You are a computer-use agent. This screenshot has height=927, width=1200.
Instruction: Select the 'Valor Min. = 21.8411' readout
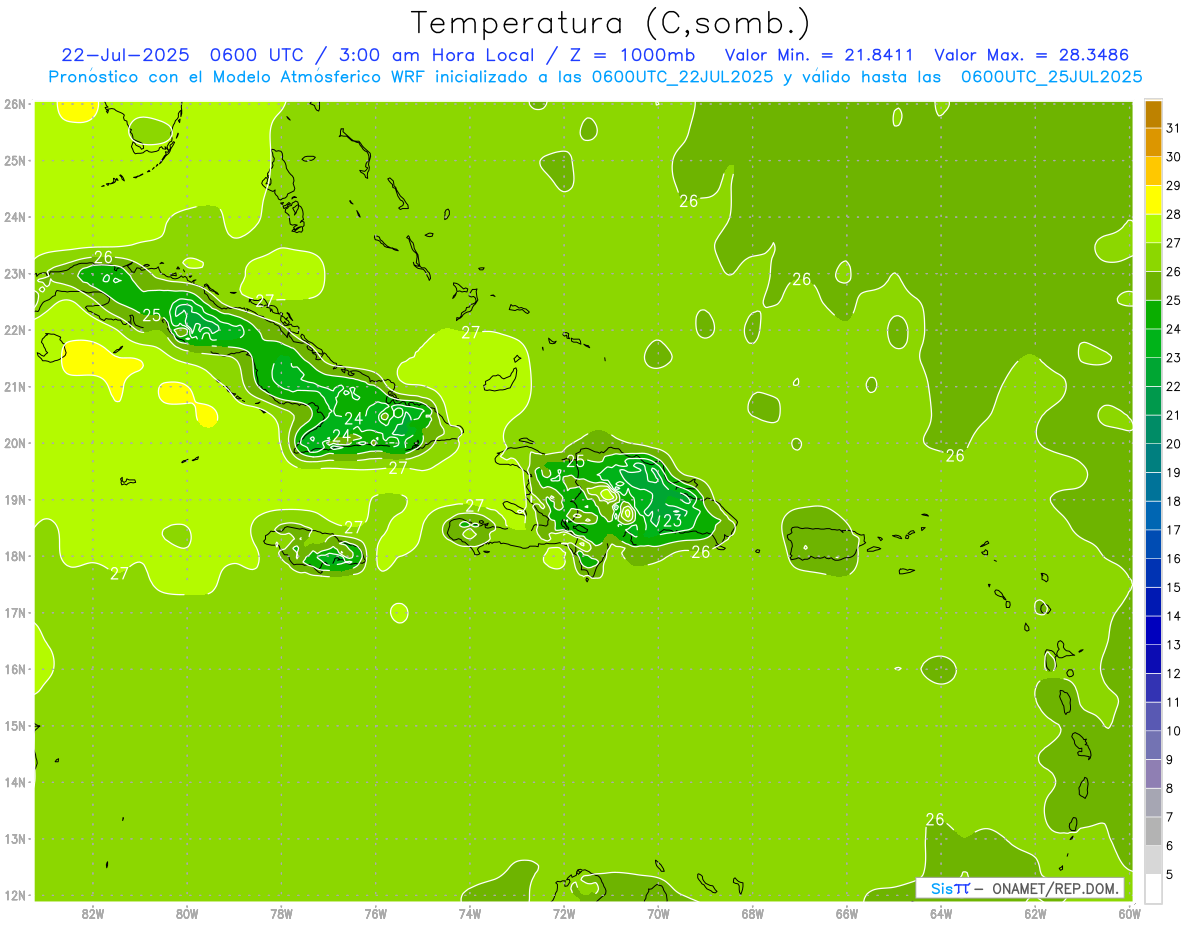click(x=818, y=55)
